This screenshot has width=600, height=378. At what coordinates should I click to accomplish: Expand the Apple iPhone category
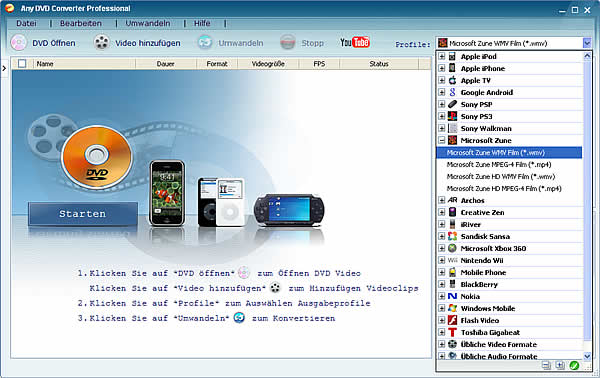[442, 68]
